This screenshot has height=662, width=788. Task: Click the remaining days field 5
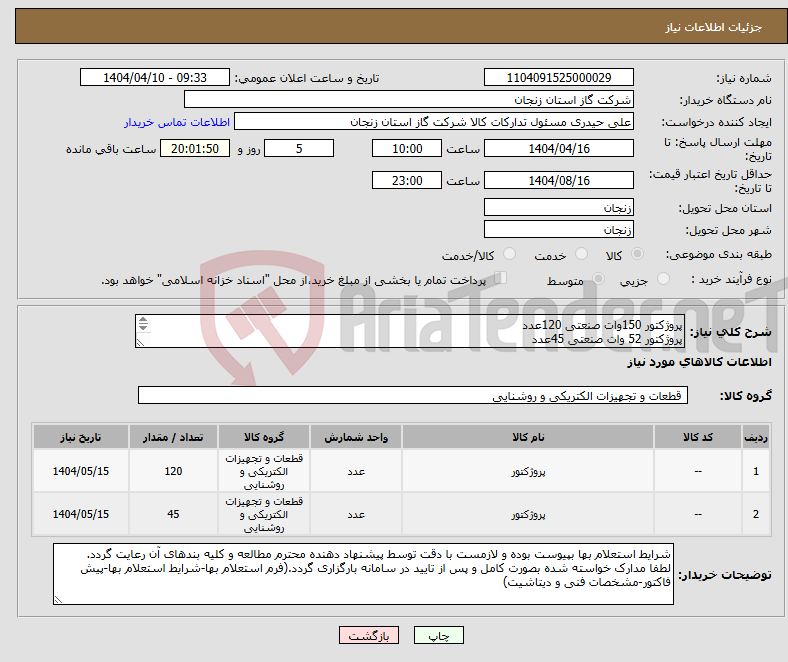point(299,148)
